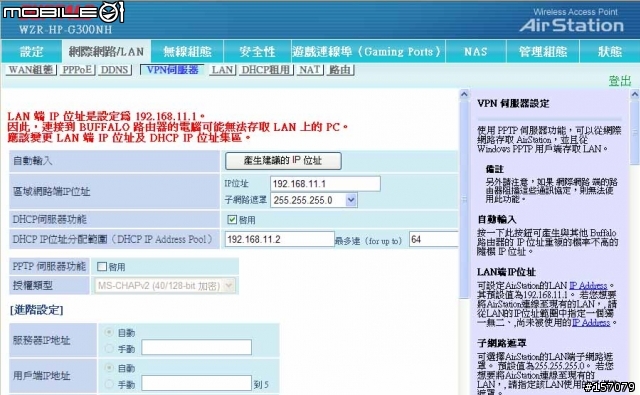Click the WZR-HP-G300NH model text
The width and height of the screenshot is (640, 395).
point(65,30)
